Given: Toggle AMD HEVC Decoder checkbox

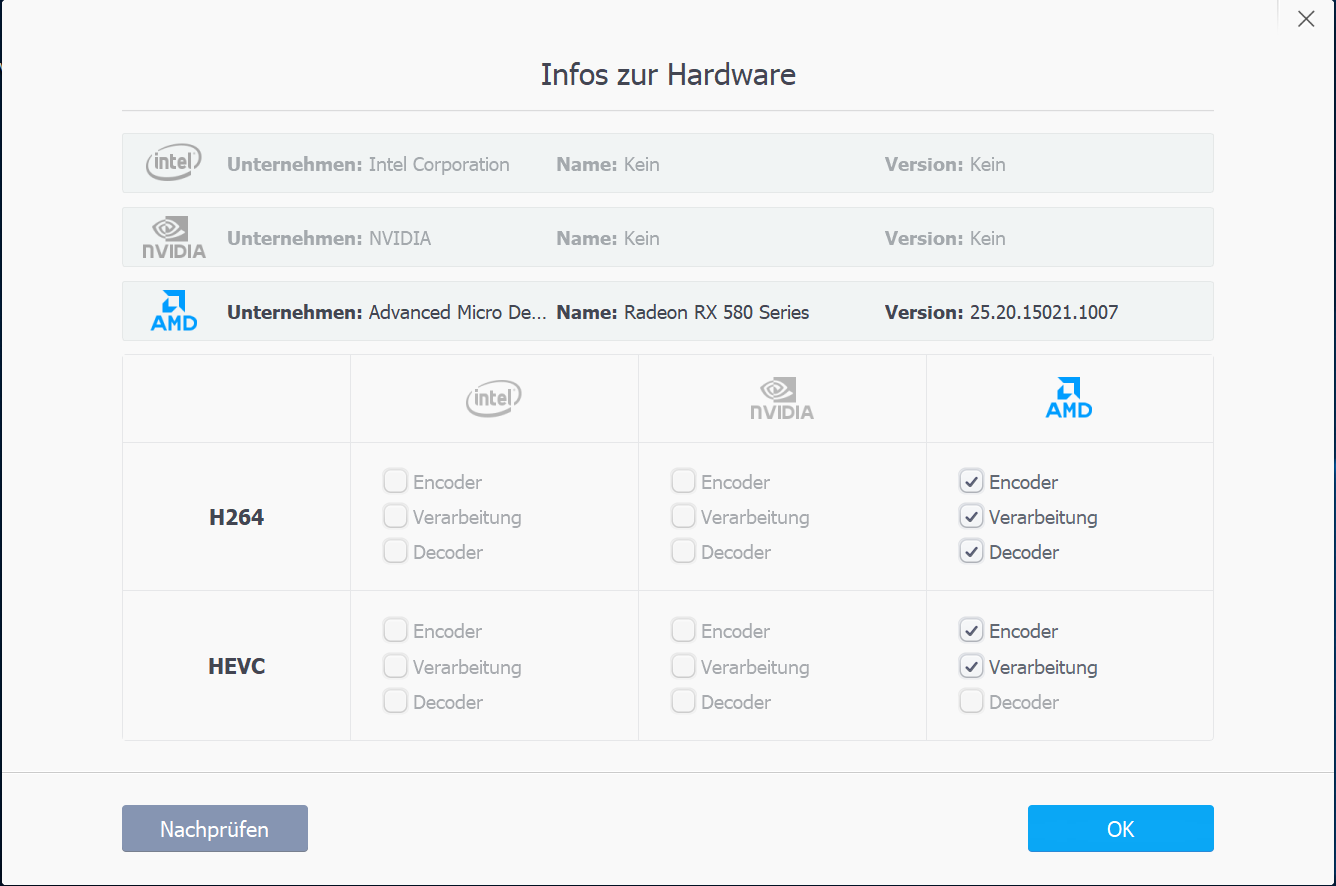Looking at the screenshot, I should pos(971,702).
